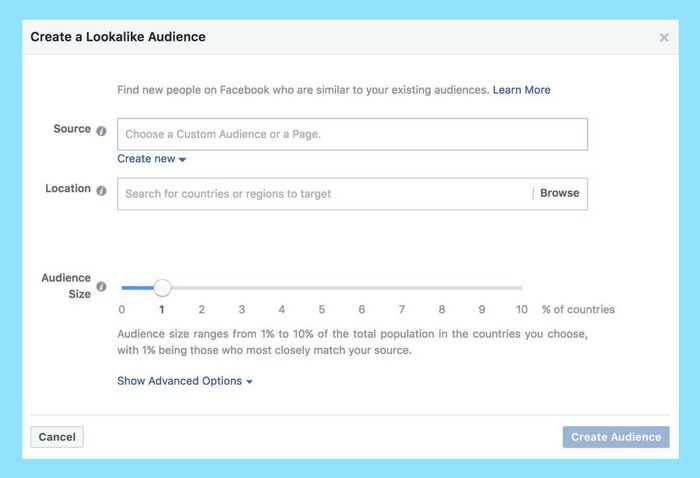The image size is (700, 478).
Task: Set audience size slider to 5
Action: pos(322,288)
